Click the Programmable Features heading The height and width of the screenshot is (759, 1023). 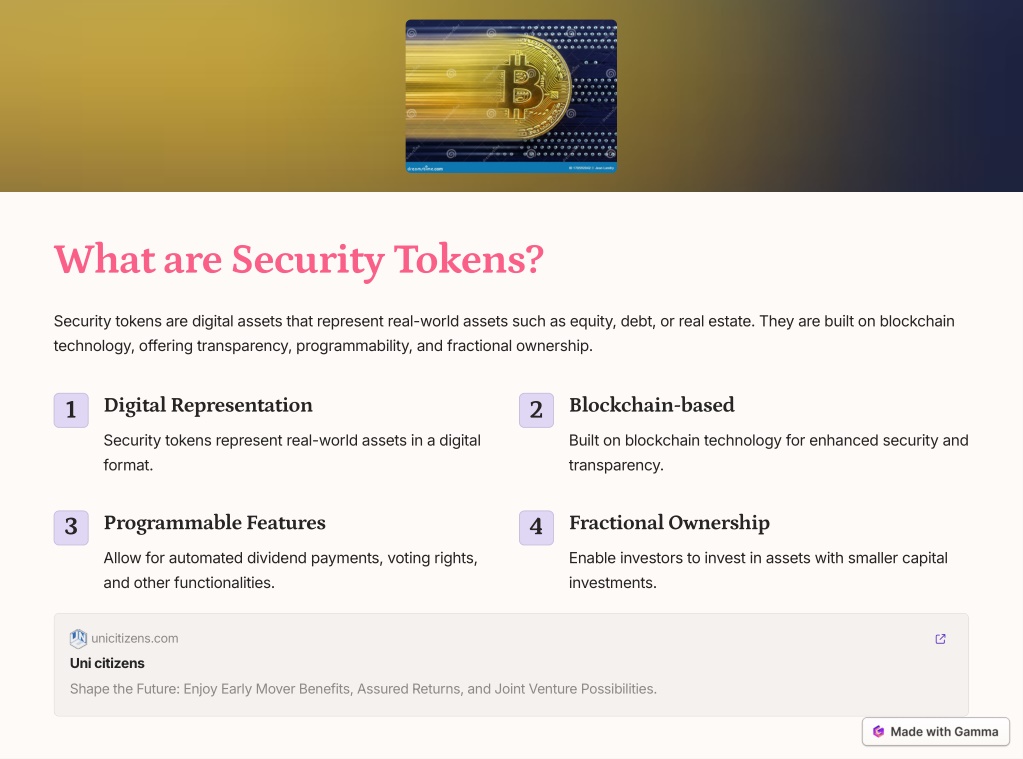click(x=215, y=523)
